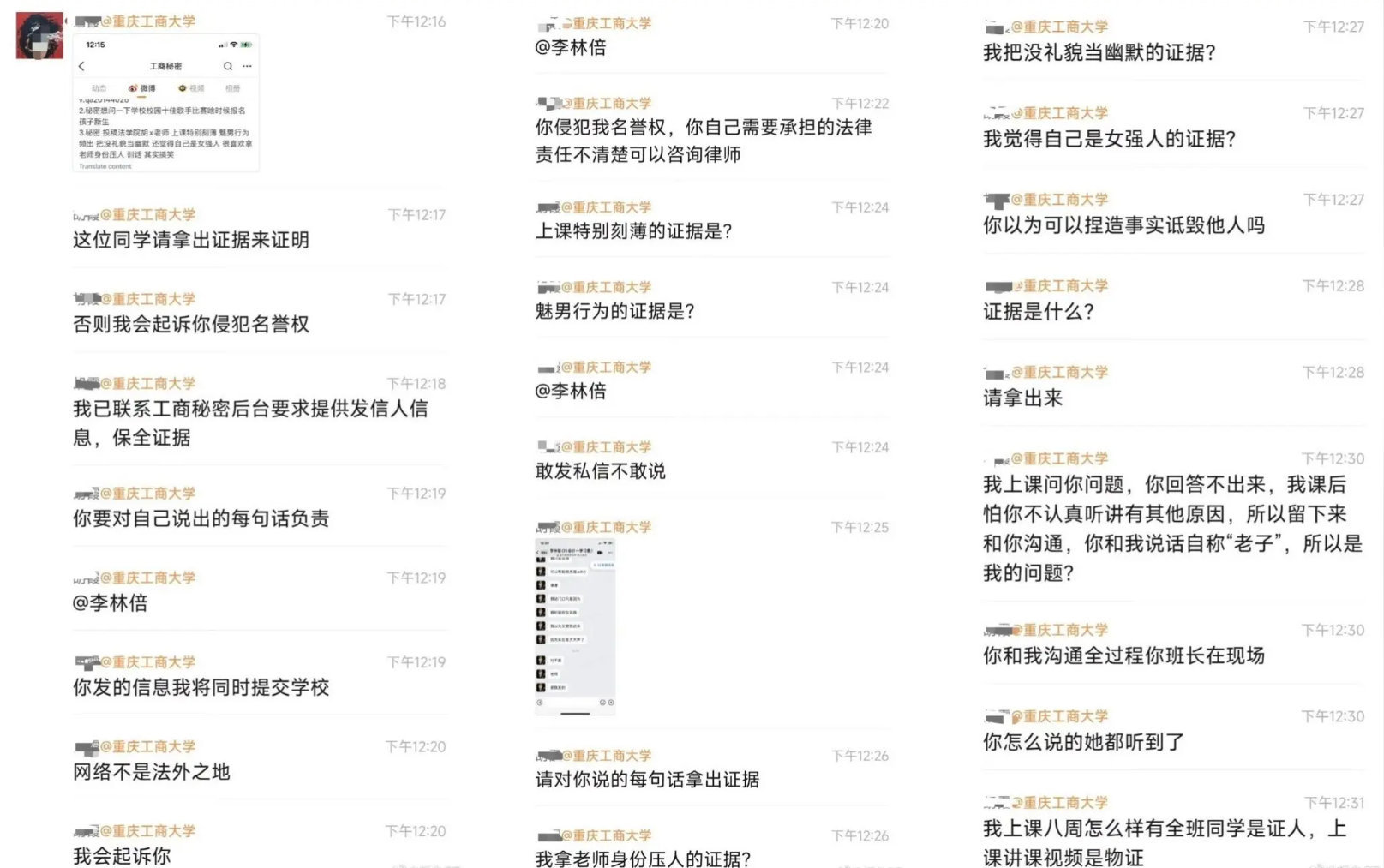Image resolution: width=1384 pixels, height=868 pixels.
Task: Open the ellipsis more-options menu
Action: pyautogui.click(x=247, y=65)
